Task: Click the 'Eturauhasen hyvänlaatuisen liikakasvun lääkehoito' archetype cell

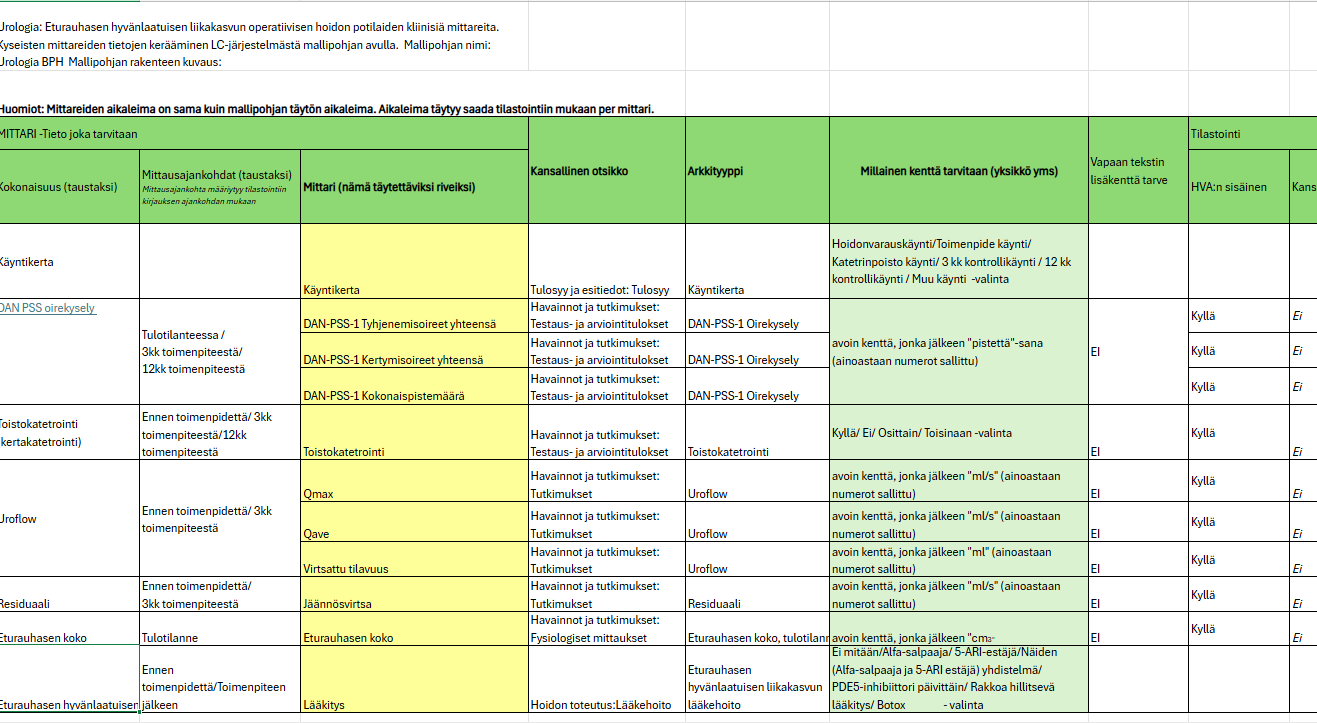Action: click(x=757, y=679)
